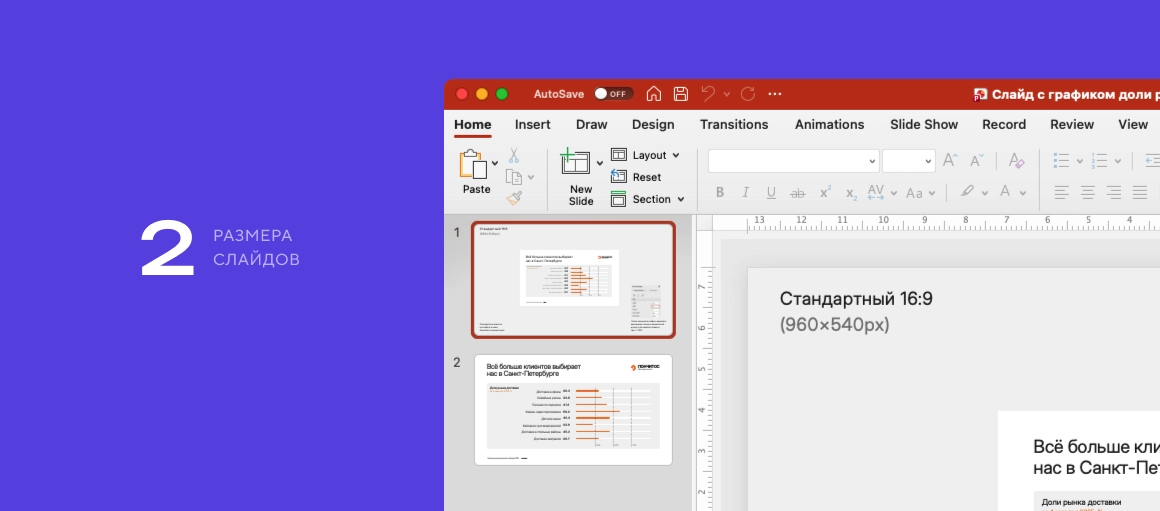Expand the Copy options arrow
Image resolution: width=1160 pixels, height=511 pixels.
pos(530,177)
